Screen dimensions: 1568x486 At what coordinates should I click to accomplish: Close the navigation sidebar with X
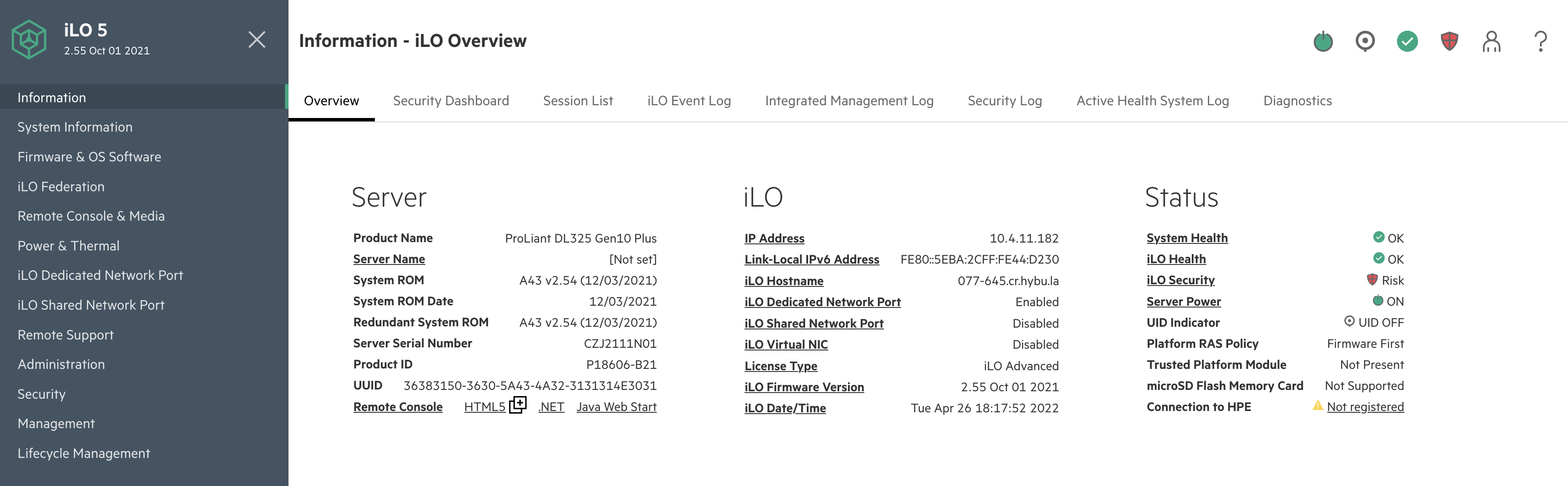tap(257, 39)
